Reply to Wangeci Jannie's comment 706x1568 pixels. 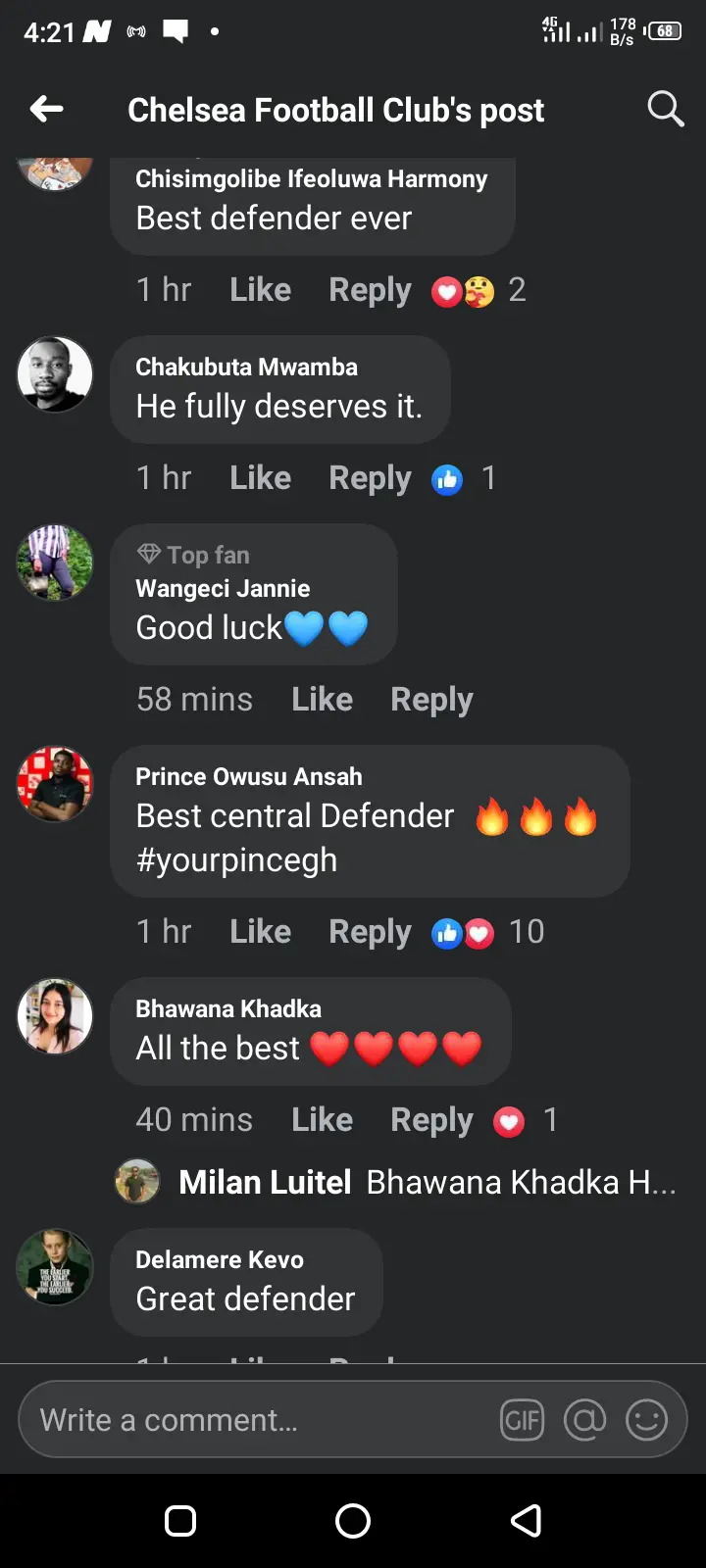[x=431, y=700]
